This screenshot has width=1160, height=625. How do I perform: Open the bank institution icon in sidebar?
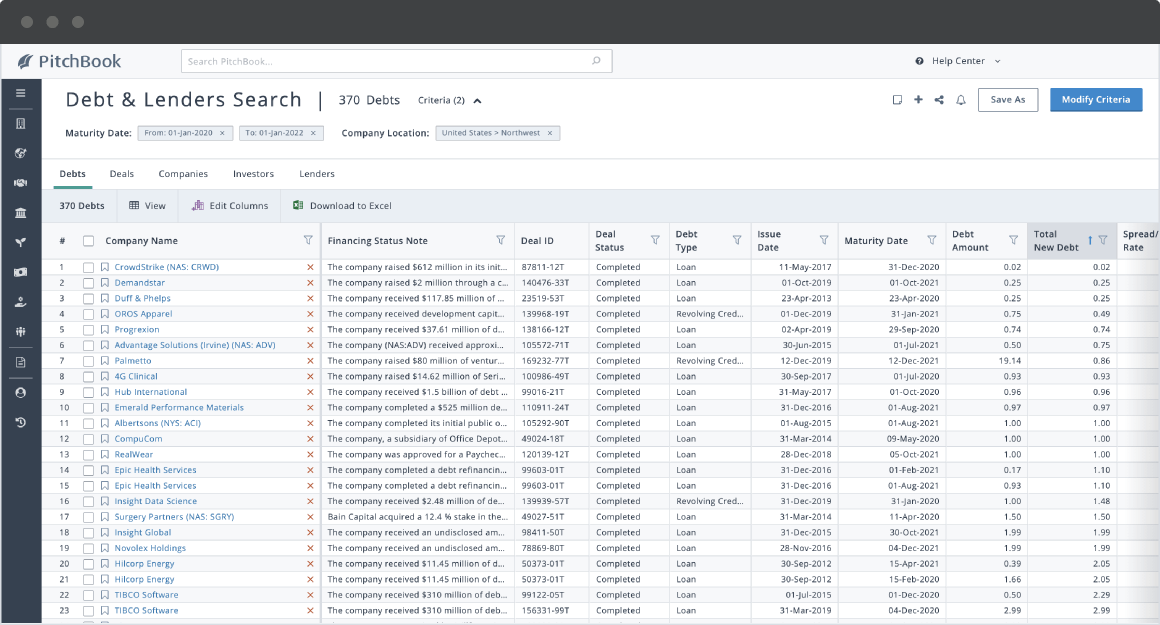pyautogui.click(x=21, y=213)
